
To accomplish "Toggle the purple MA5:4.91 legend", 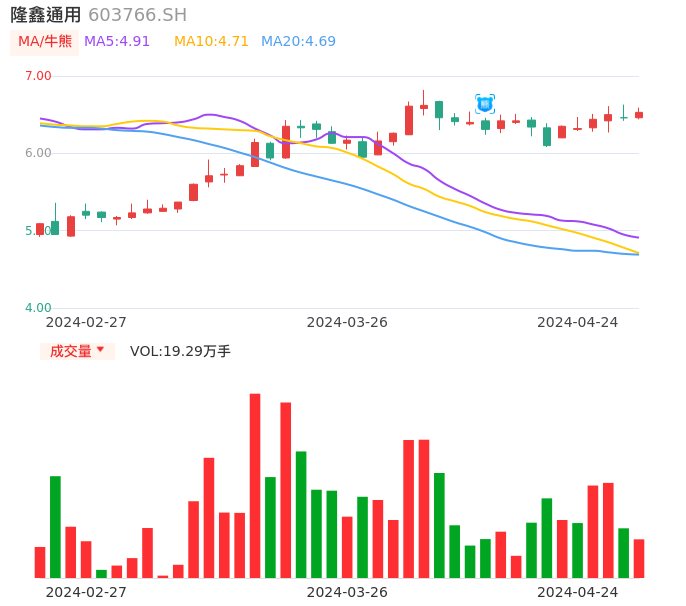I will 117,42.
